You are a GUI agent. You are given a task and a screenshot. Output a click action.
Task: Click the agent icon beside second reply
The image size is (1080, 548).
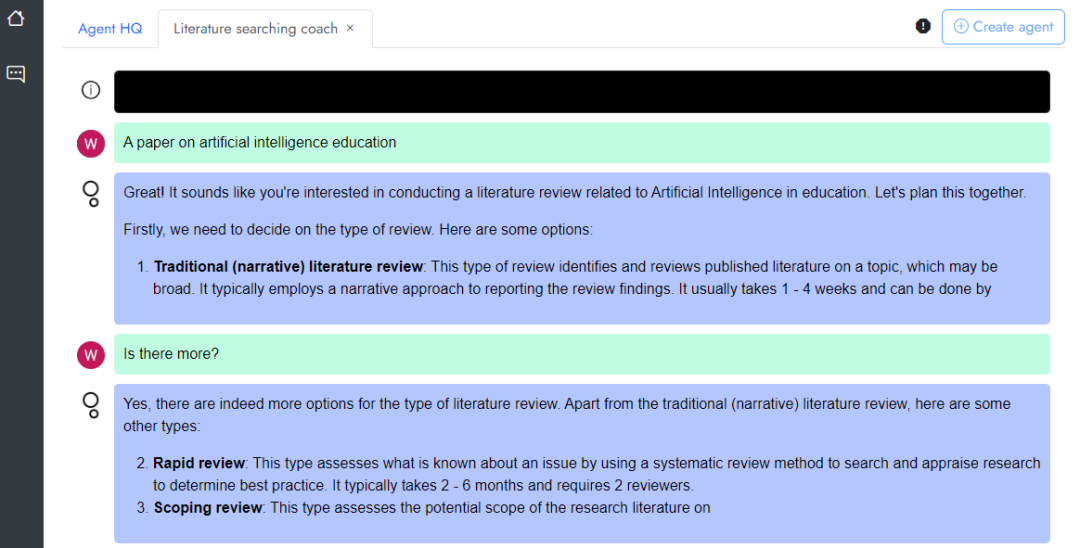click(91, 405)
